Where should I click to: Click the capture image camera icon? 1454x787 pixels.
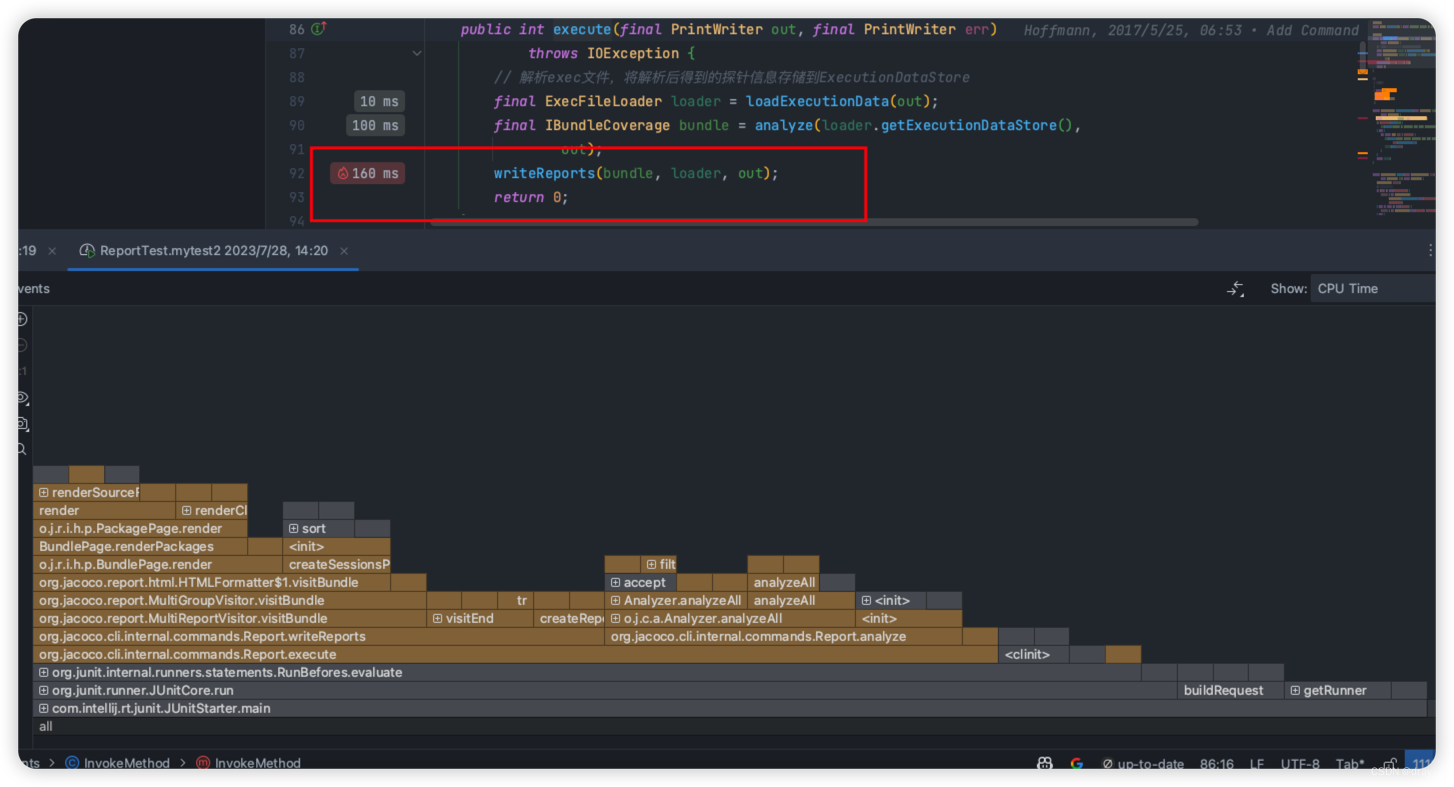22,424
